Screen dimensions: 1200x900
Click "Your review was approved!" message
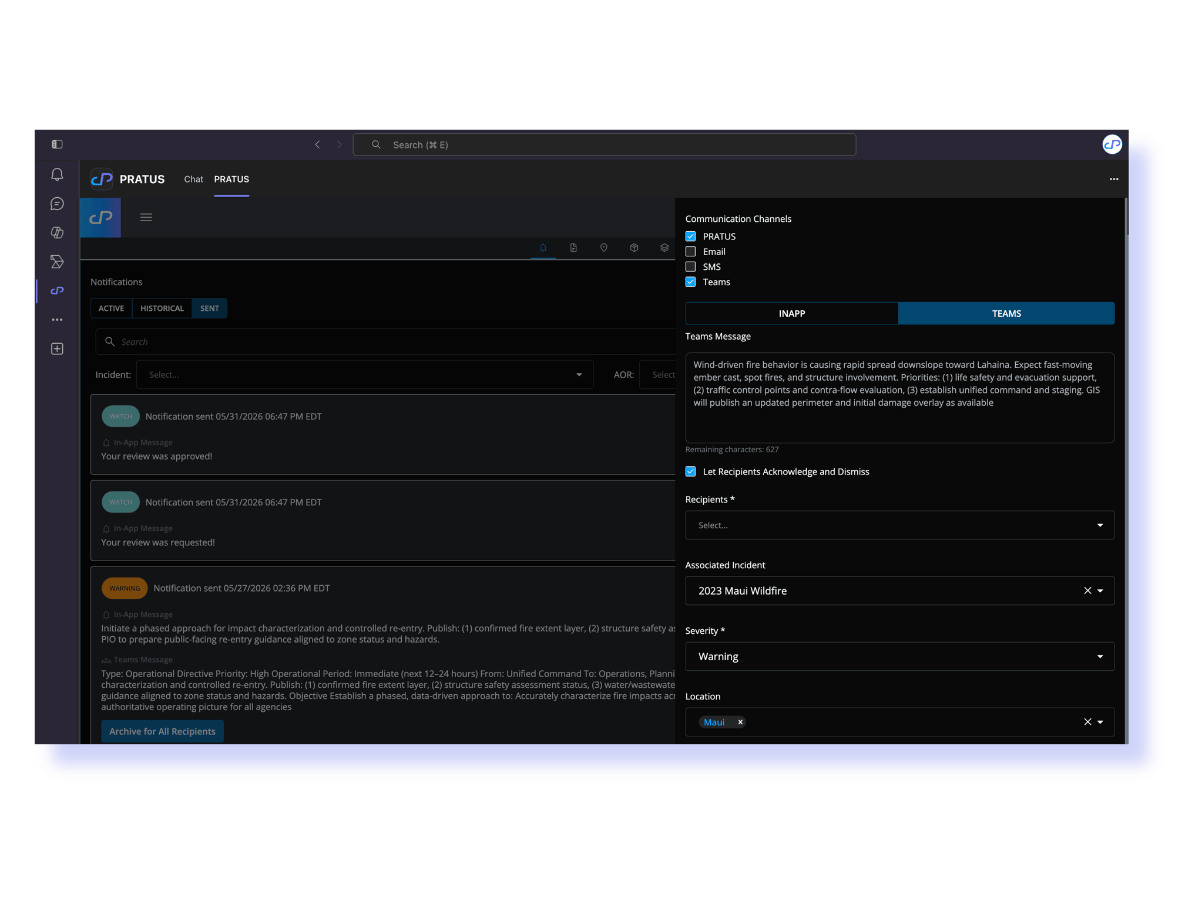click(157, 457)
